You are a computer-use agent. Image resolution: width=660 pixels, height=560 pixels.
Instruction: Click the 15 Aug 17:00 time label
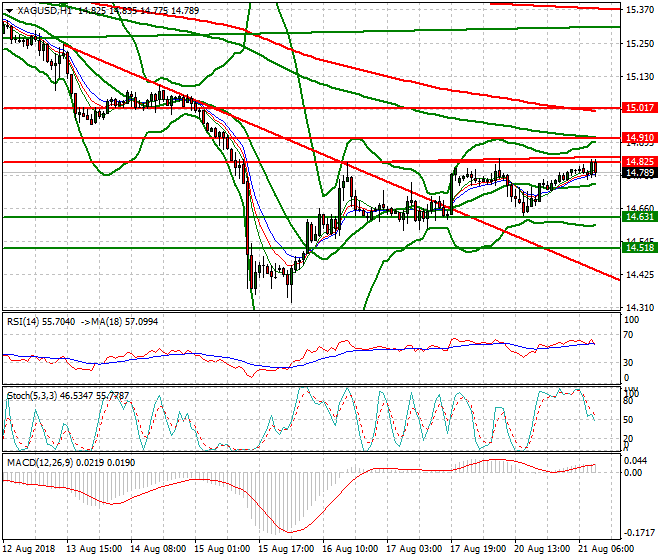286,549
